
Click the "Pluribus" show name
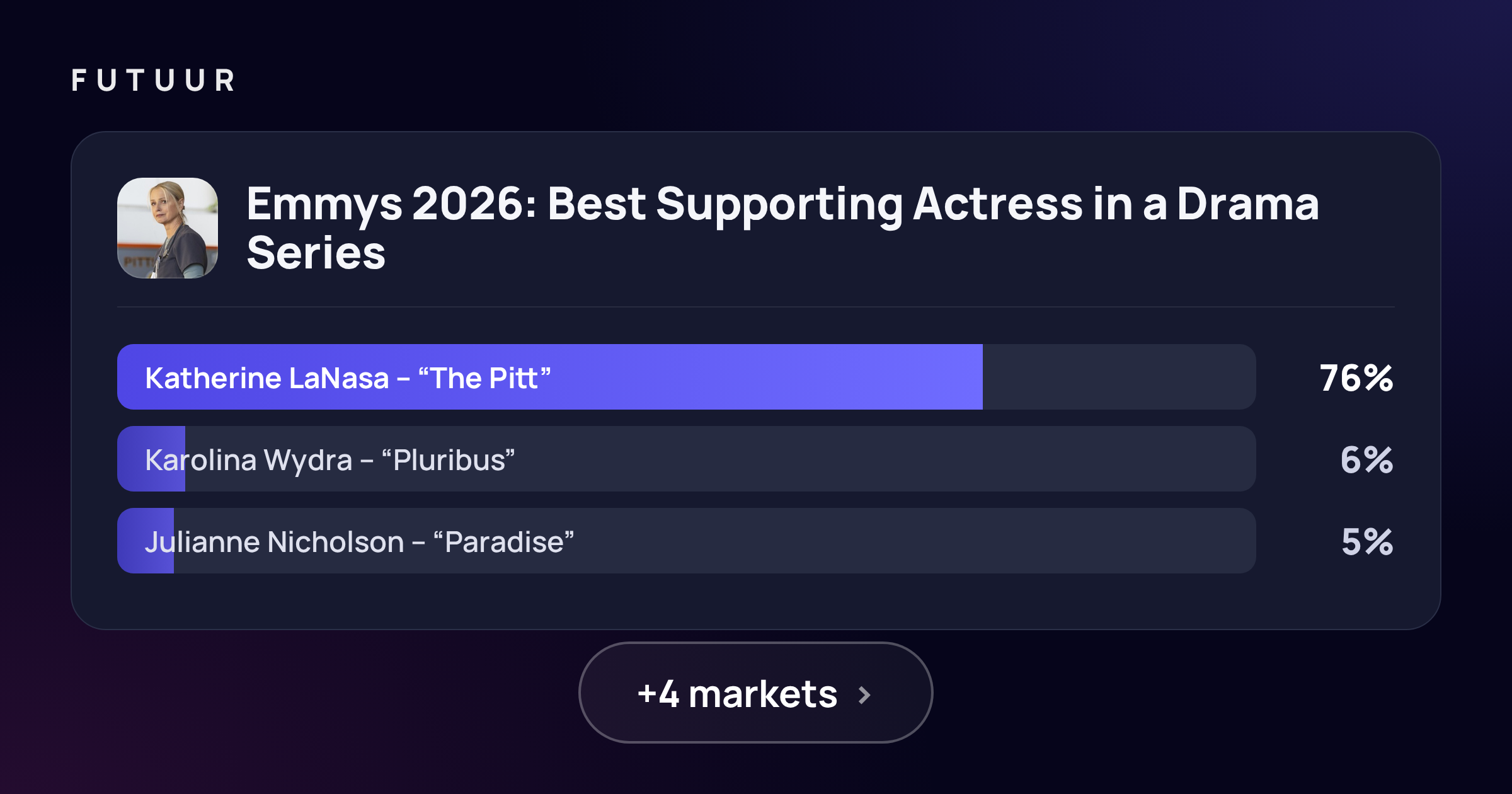pyautogui.click(x=449, y=460)
